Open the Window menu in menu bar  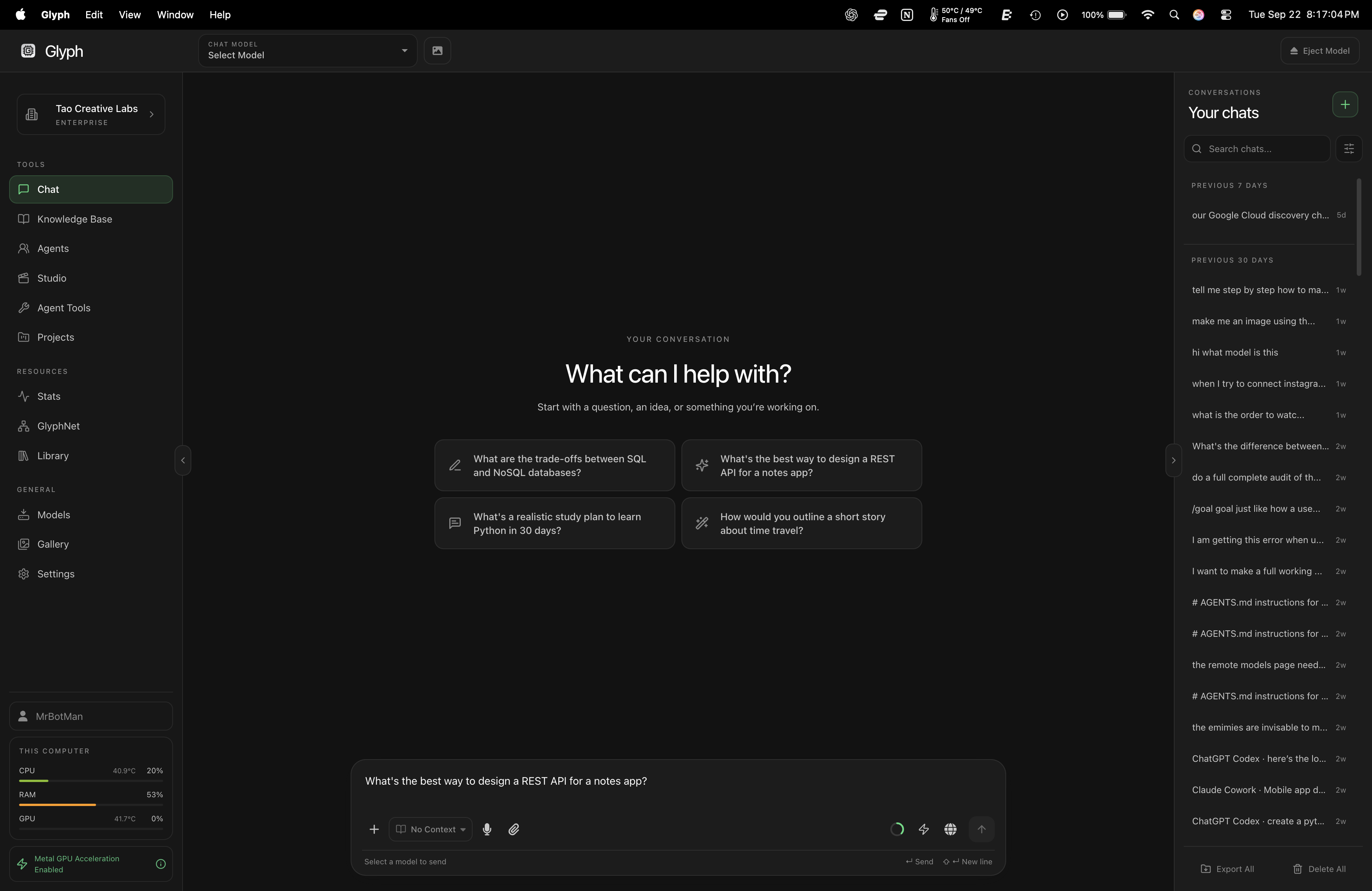click(175, 15)
